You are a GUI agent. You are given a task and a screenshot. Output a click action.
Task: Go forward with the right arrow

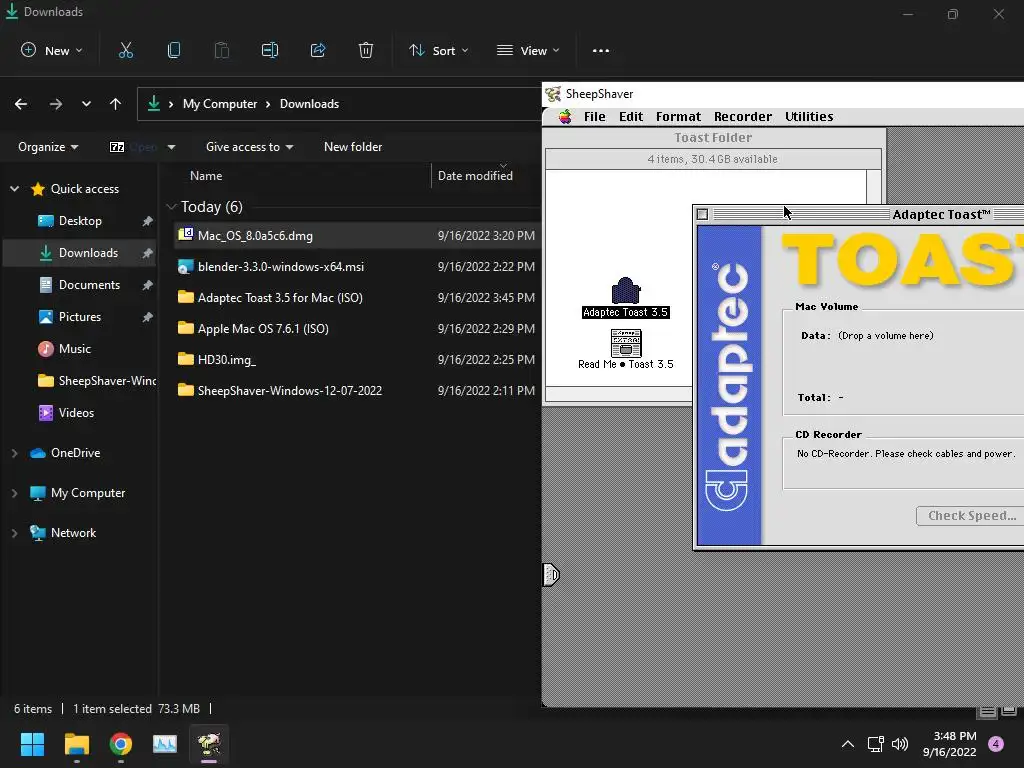pyautogui.click(x=56, y=104)
